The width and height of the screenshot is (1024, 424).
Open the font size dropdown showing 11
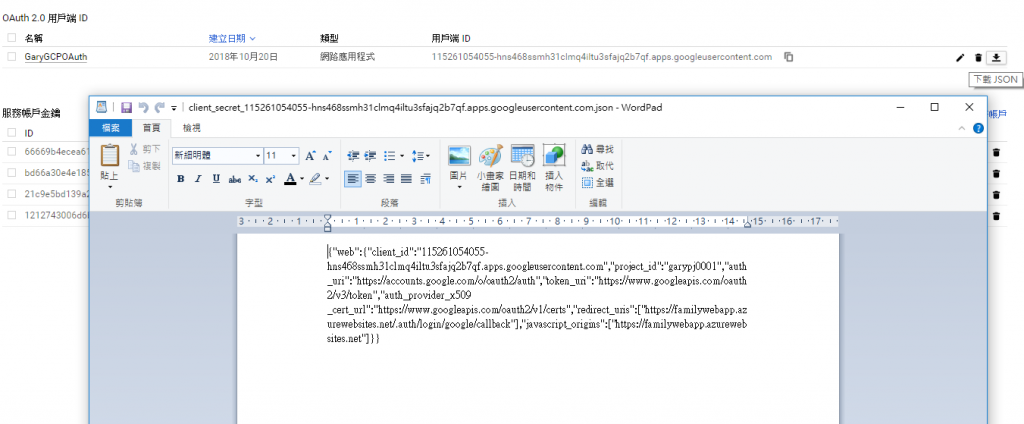[294, 155]
